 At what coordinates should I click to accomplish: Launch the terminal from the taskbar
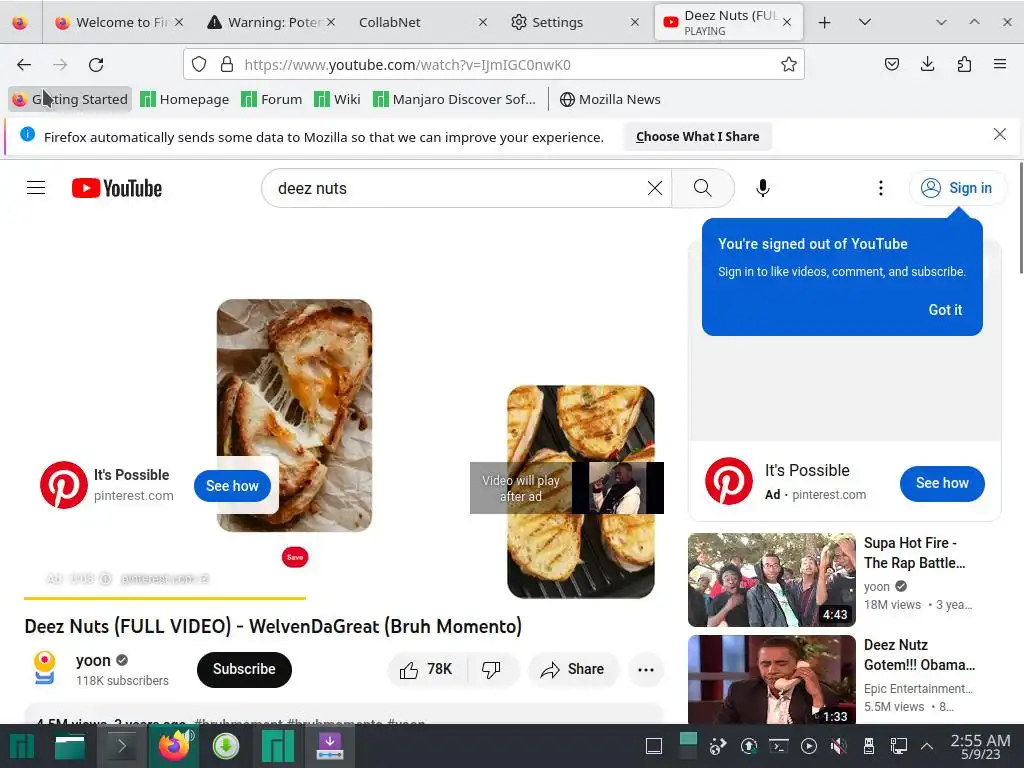pyautogui.click(x=121, y=746)
